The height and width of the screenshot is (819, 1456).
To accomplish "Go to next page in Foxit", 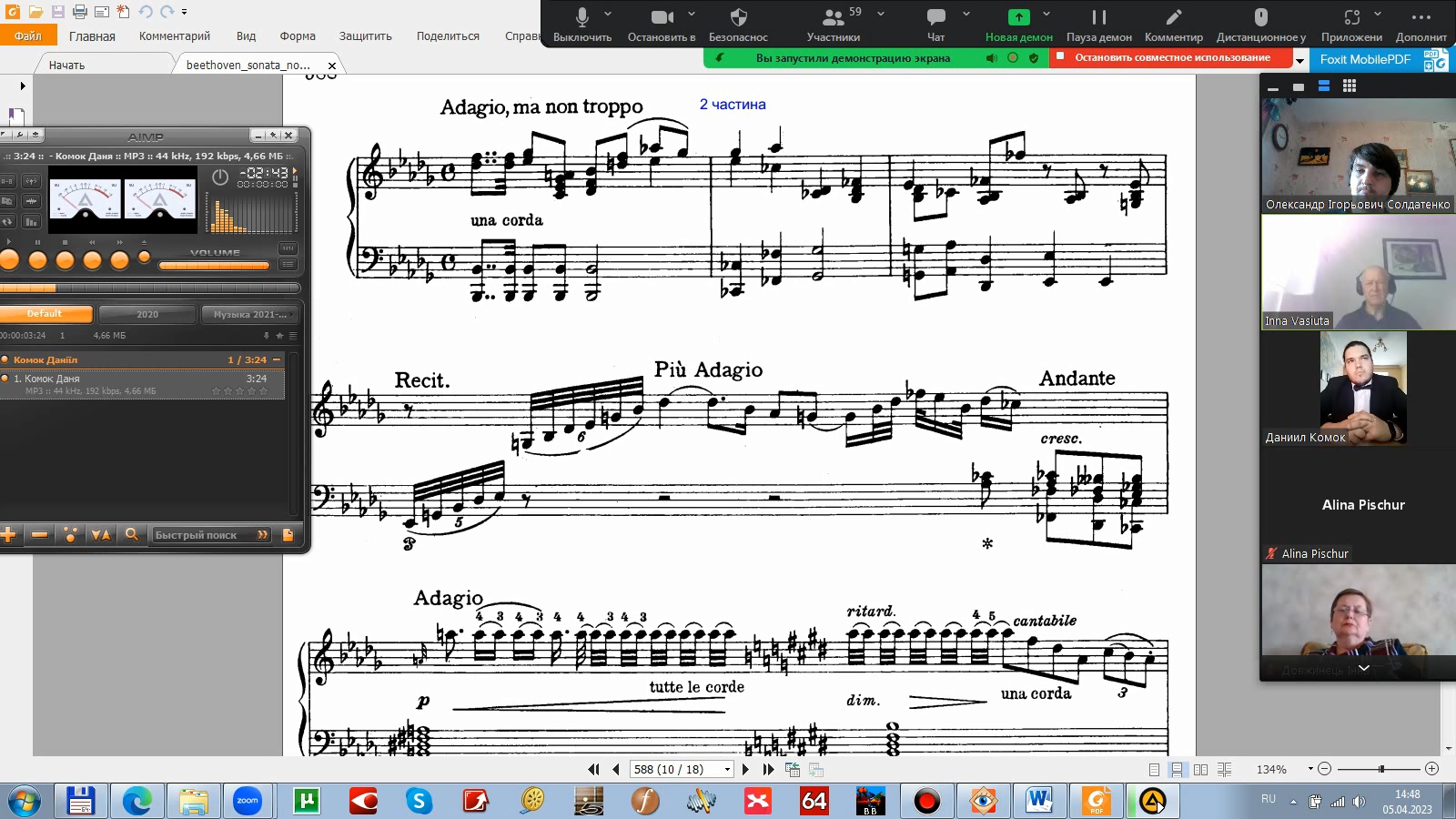I will point(745,769).
